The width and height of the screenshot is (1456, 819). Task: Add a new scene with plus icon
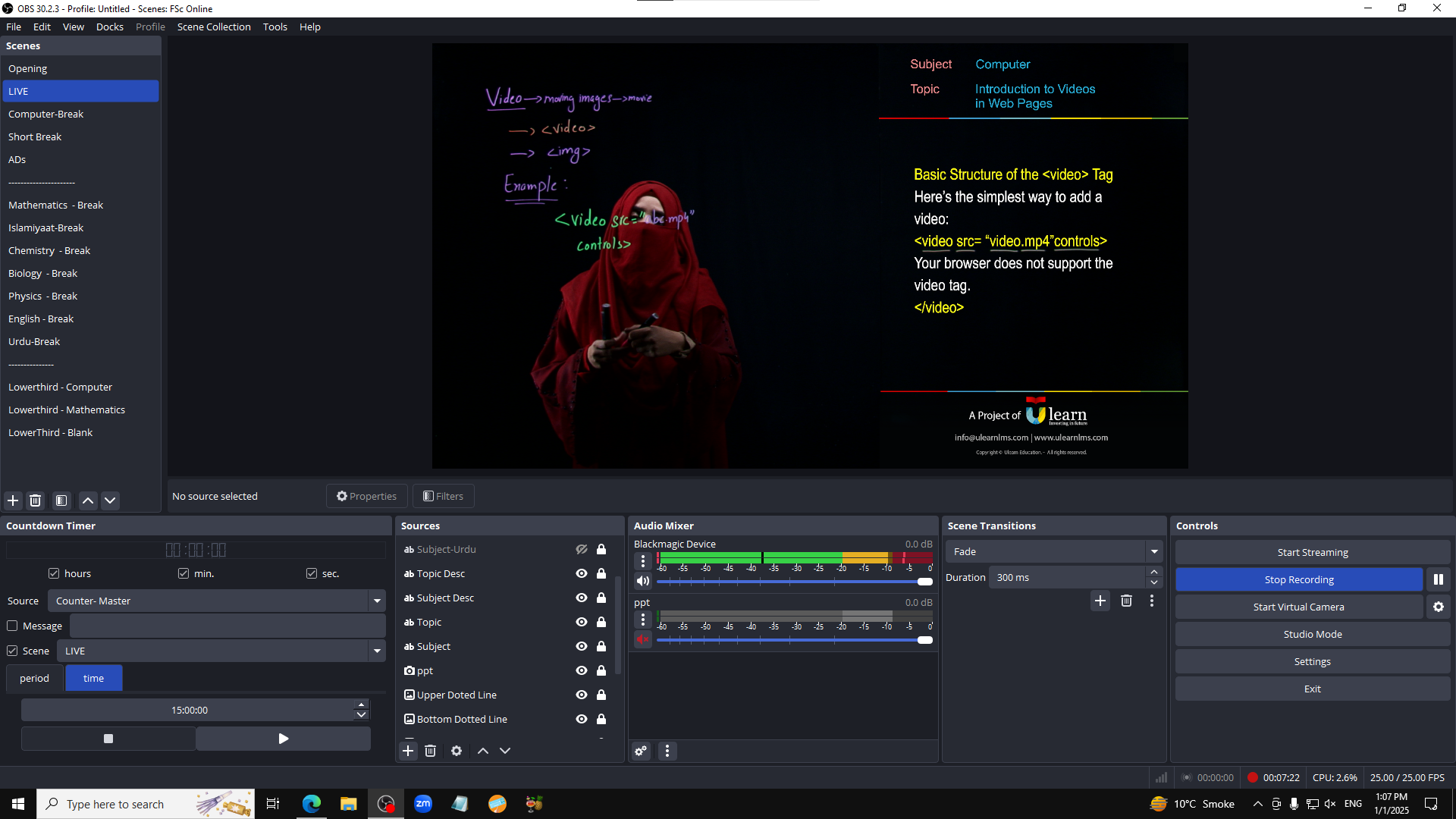point(13,500)
